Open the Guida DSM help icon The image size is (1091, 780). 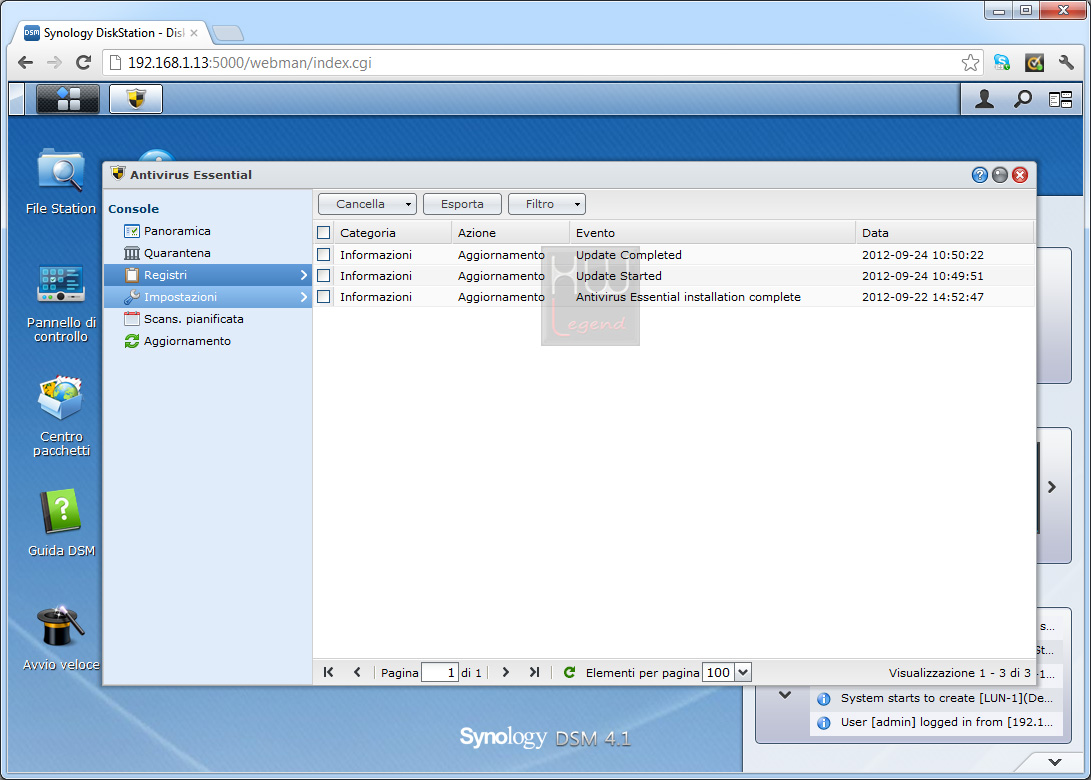61,523
